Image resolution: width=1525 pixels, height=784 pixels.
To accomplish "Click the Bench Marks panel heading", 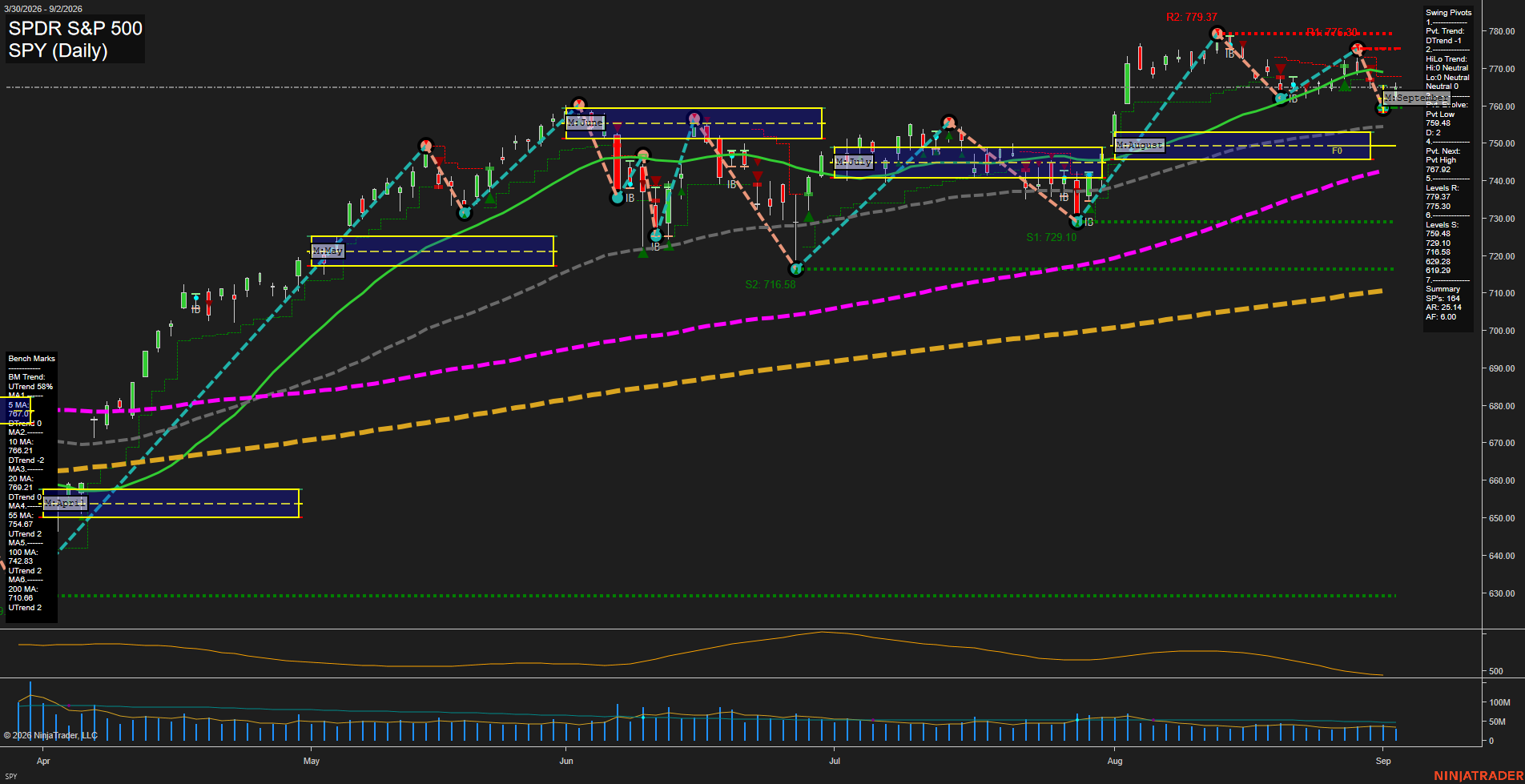I will (32, 359).
